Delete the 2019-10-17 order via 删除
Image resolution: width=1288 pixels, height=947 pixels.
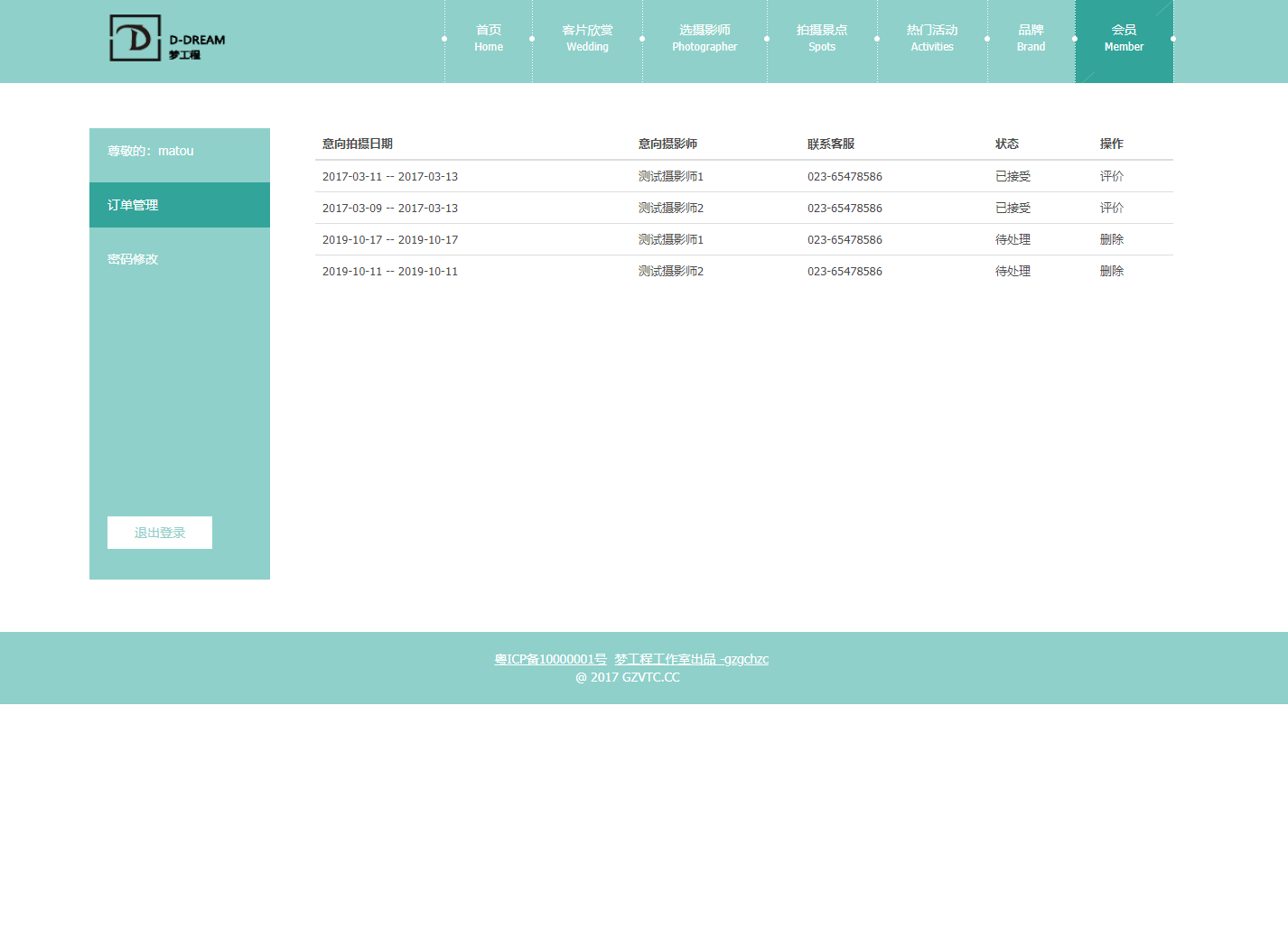click(x=1111, y=239)
